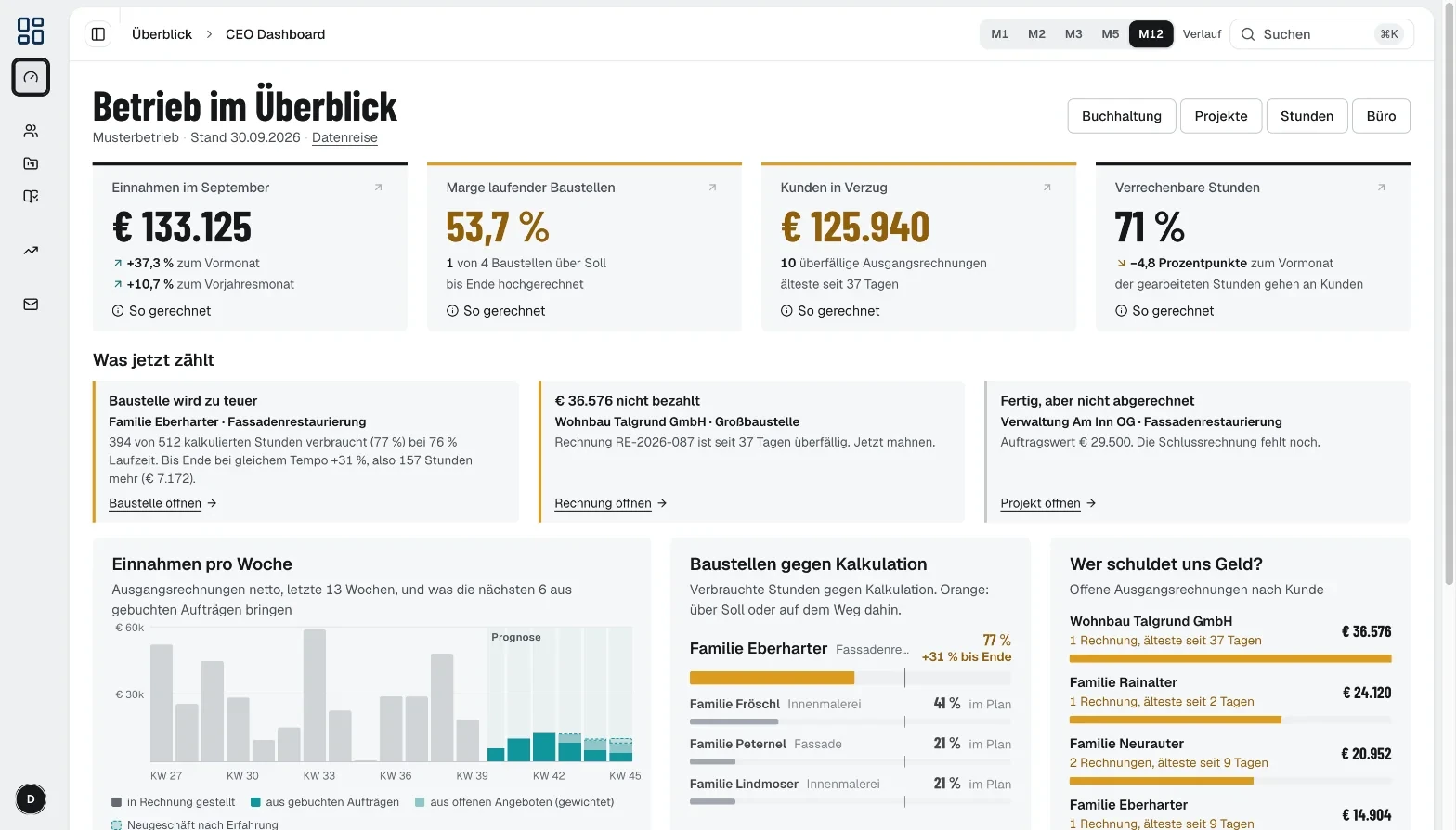
Task: Follow the Datenreise link
Action: [x=344, y=137]
